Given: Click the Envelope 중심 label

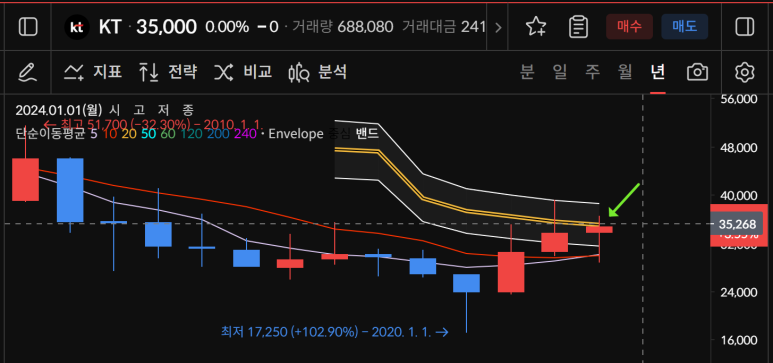Looking at the screenshot, I should (x=339, y=134).
